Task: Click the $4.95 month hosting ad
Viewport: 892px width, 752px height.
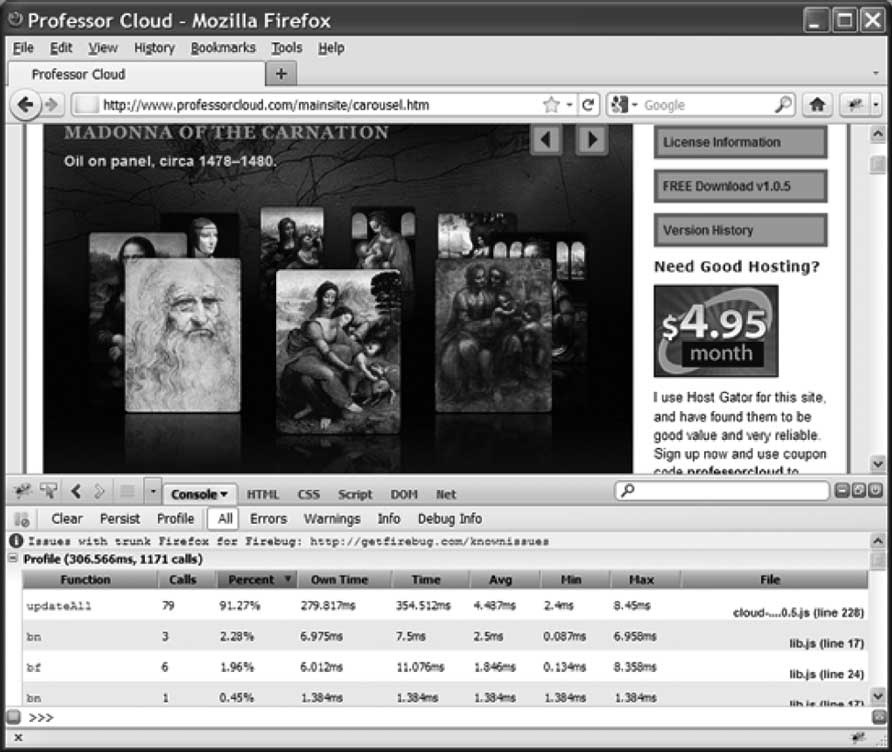Action: pos(716,331)
